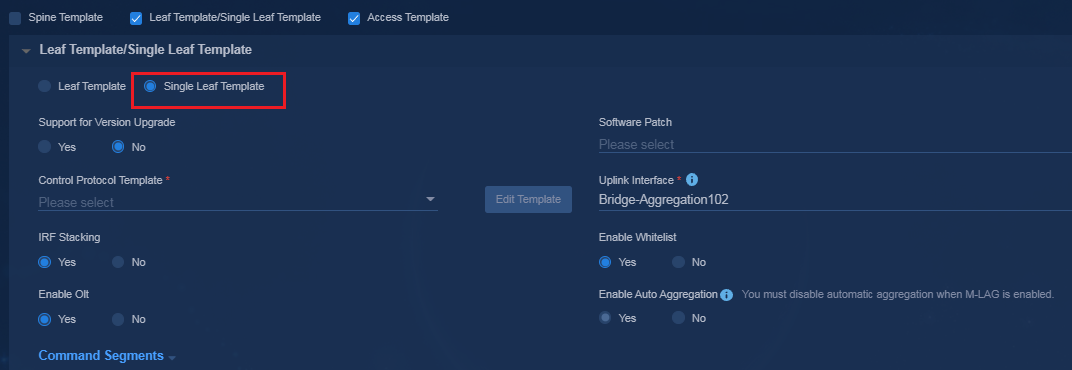1072x370 pixels.
Task: Check the Spine Template checkbox
Action: (x=15, y=18)
